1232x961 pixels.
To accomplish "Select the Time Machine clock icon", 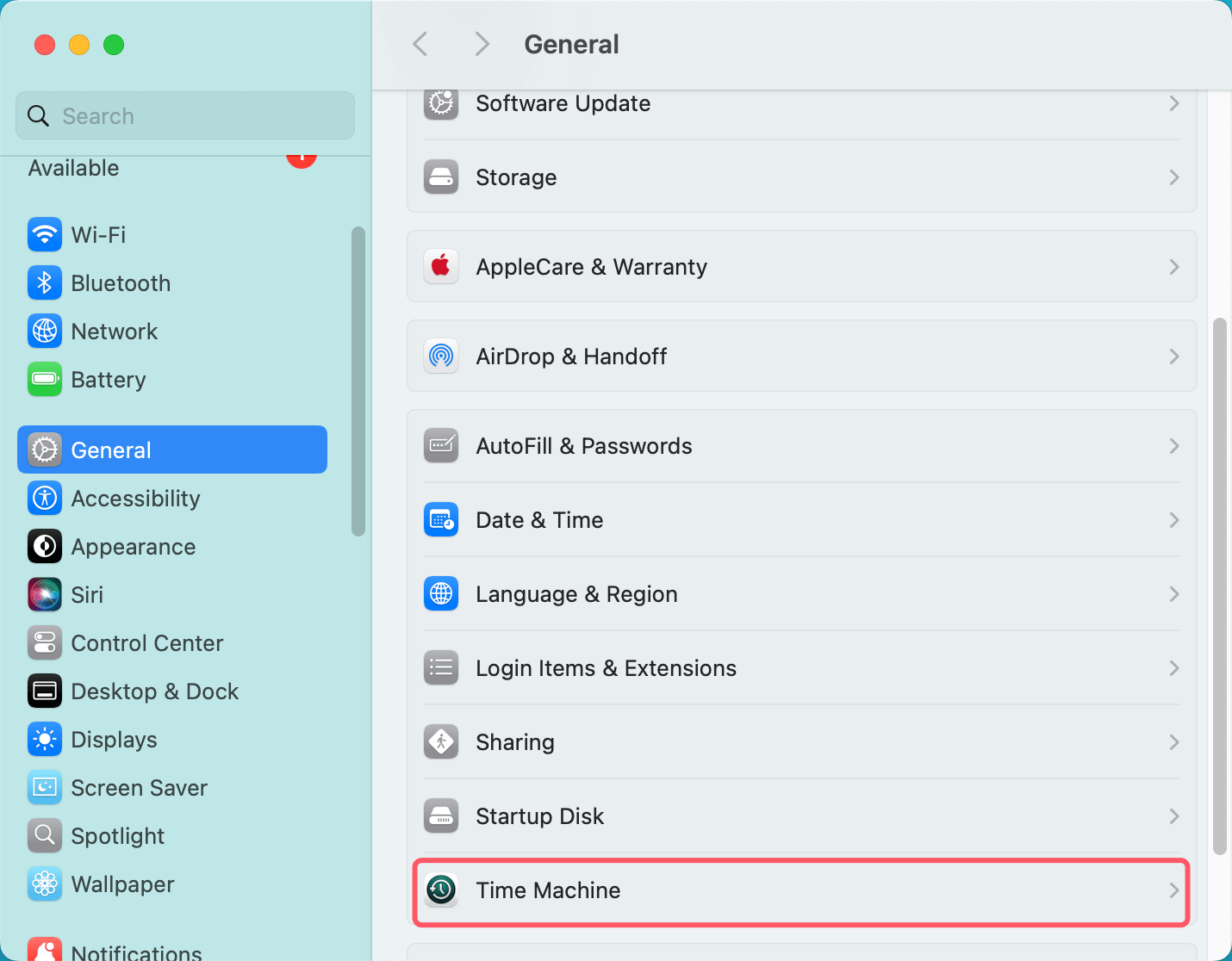I will (441, 890).
